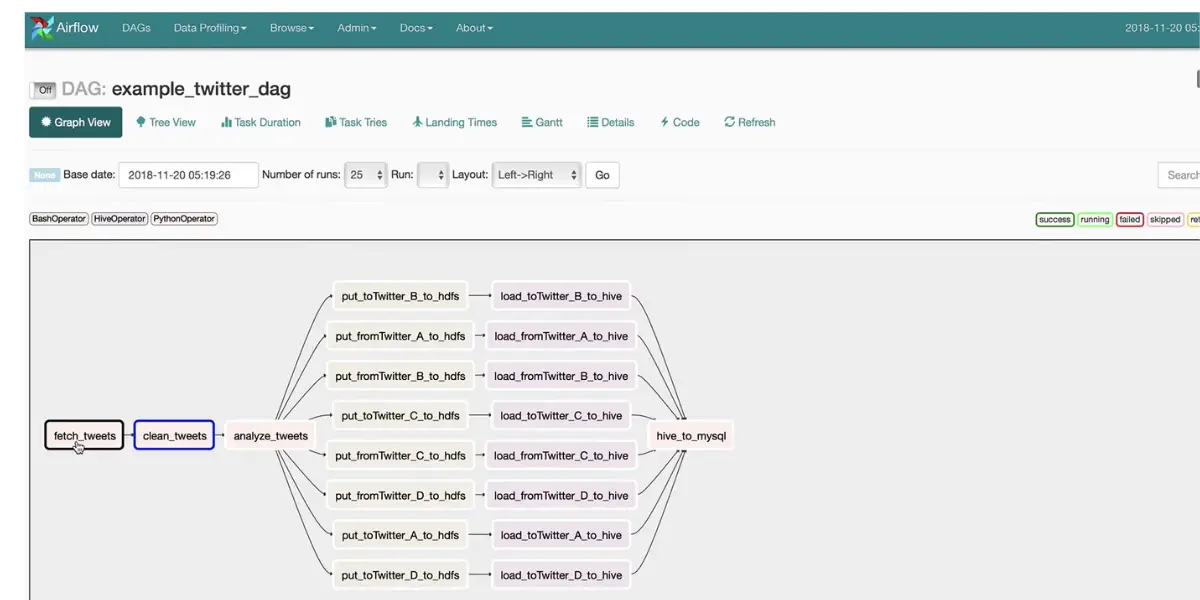
Task: Open the Task Tries tab
Action: 356,122
